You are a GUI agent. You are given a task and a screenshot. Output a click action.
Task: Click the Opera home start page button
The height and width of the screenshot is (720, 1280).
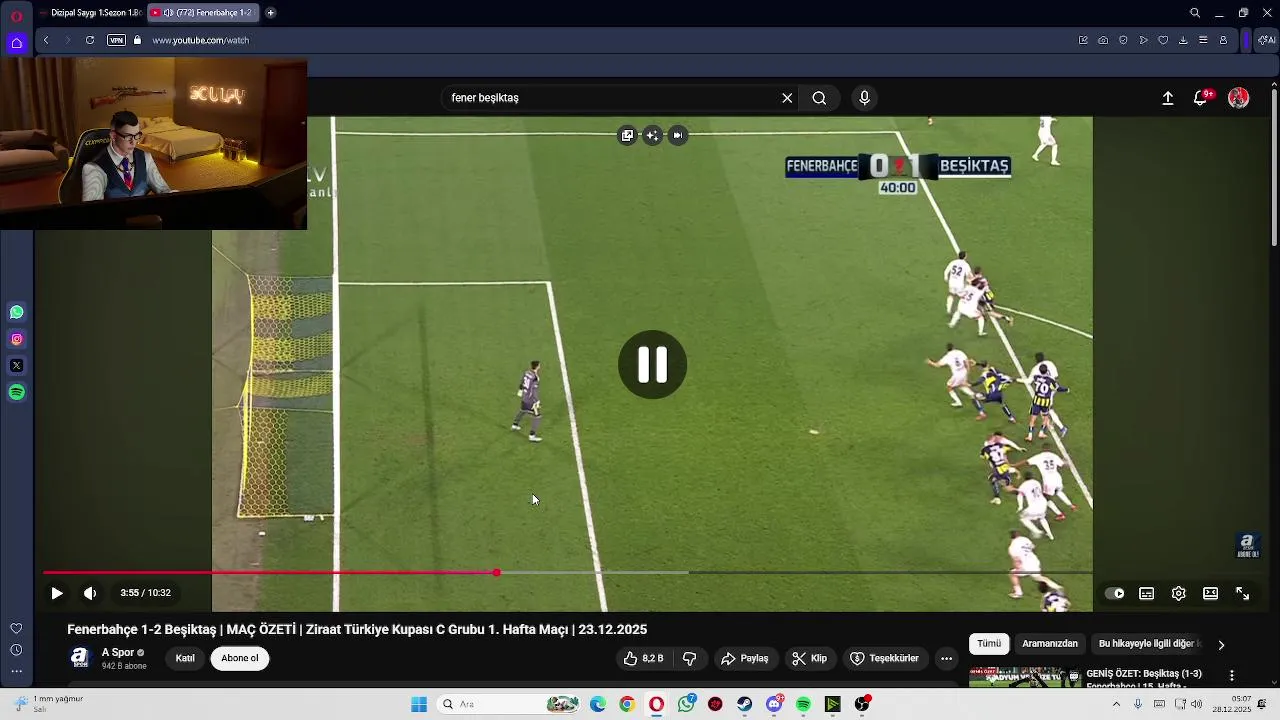[x=16, y=42]
